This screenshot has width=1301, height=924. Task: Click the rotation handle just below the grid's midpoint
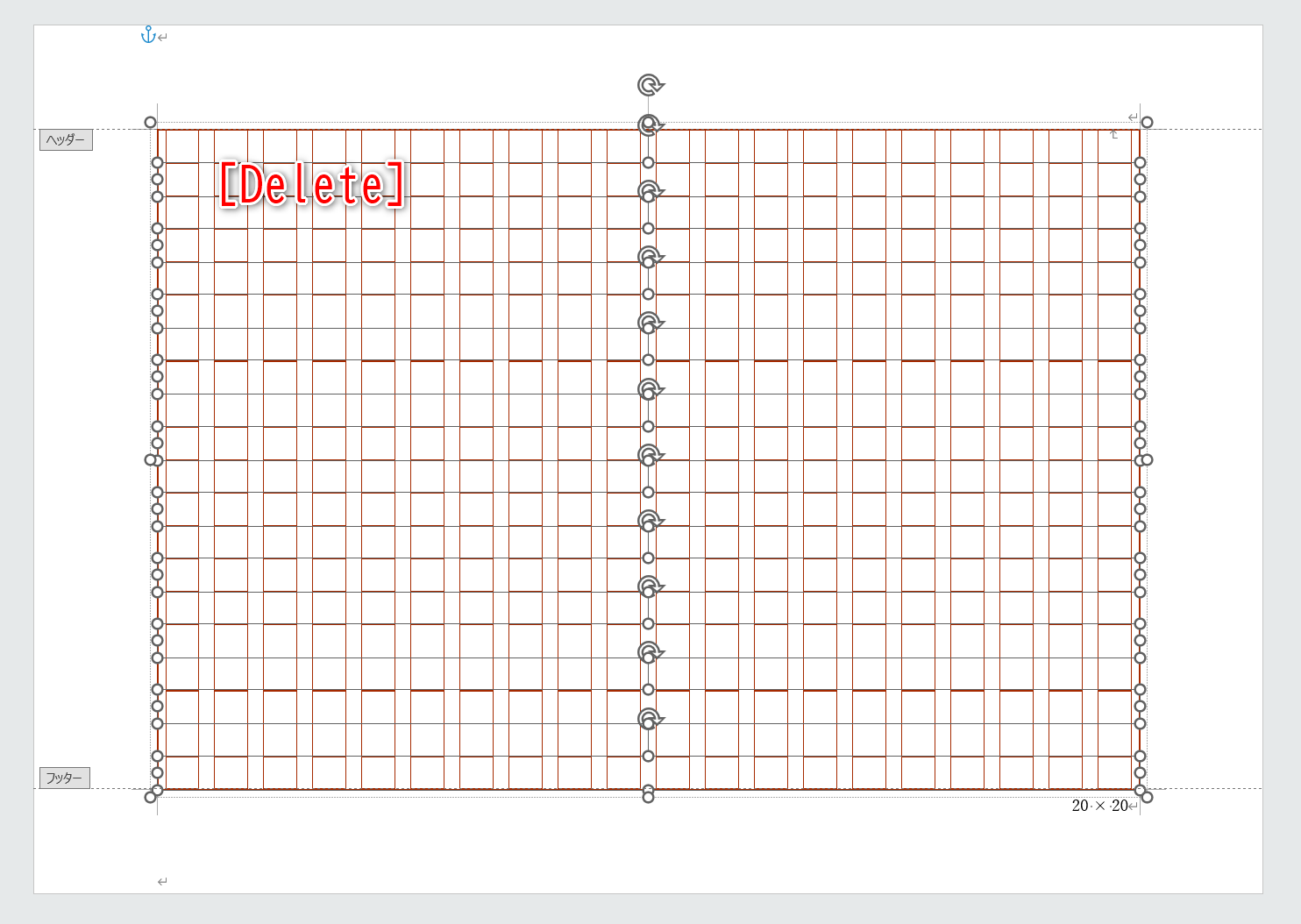648,521
